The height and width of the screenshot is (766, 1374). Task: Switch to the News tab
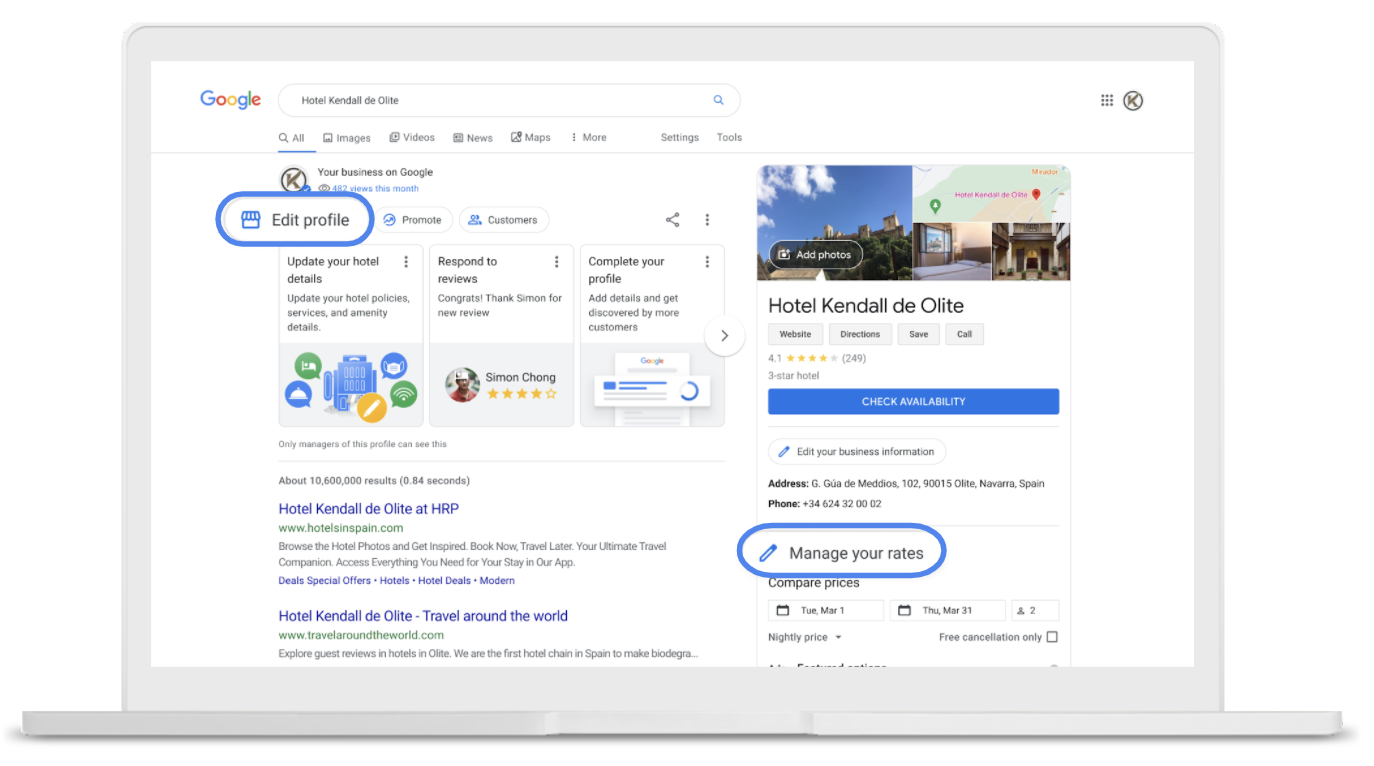472,138
